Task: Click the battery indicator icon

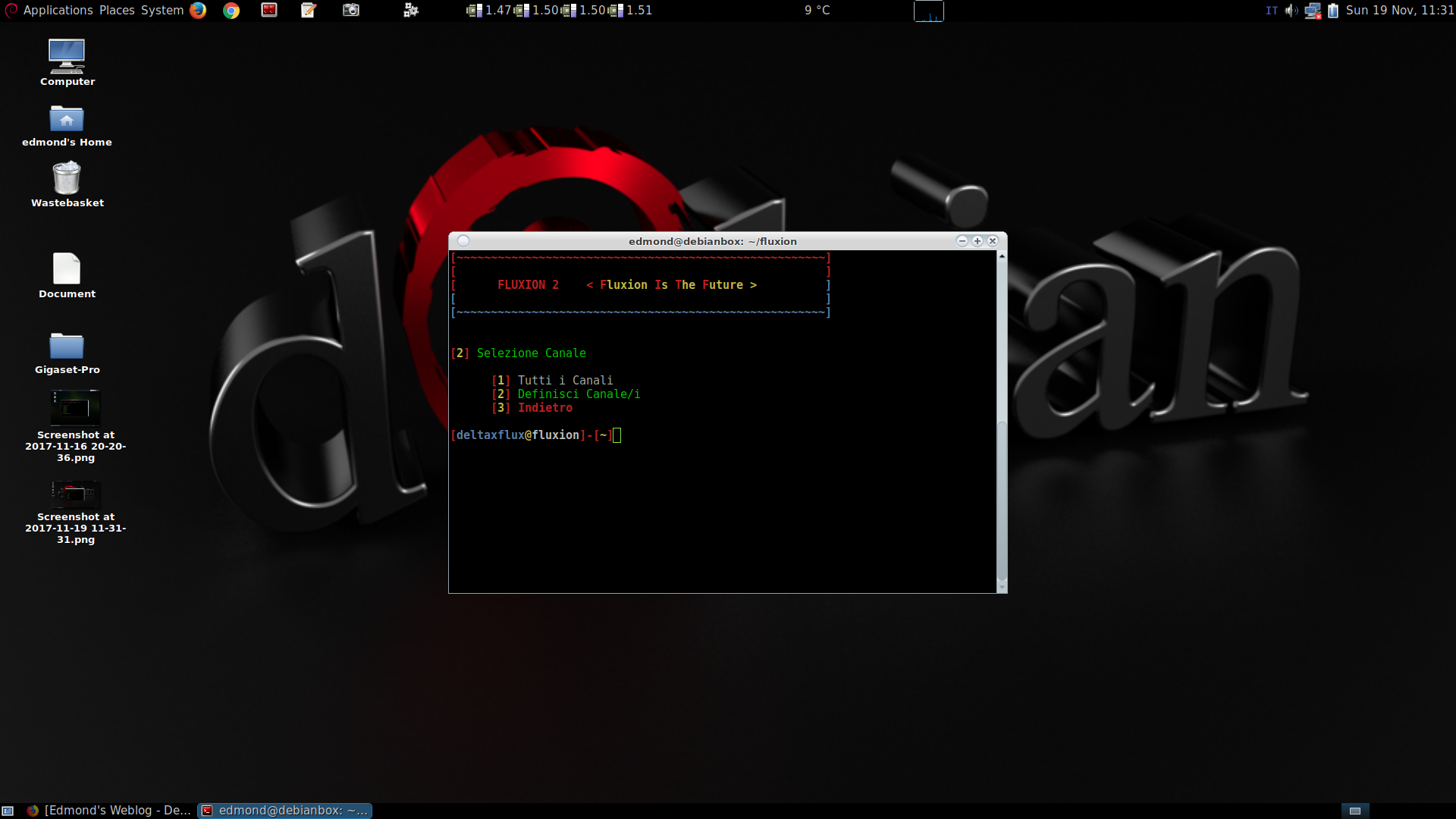Action: coord(1333,11)
